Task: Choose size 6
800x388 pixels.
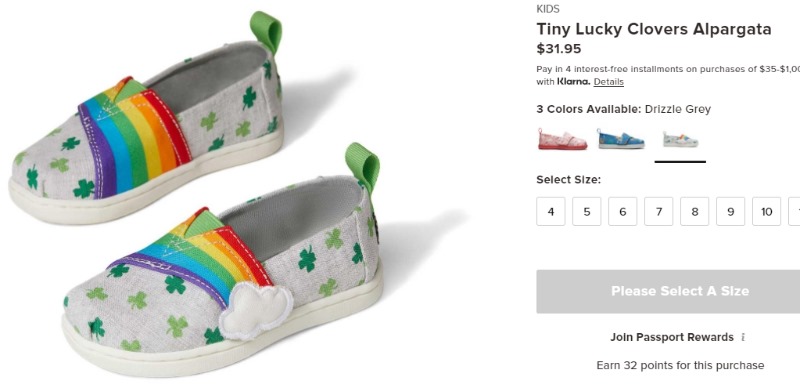Action: tap(622, 211)
